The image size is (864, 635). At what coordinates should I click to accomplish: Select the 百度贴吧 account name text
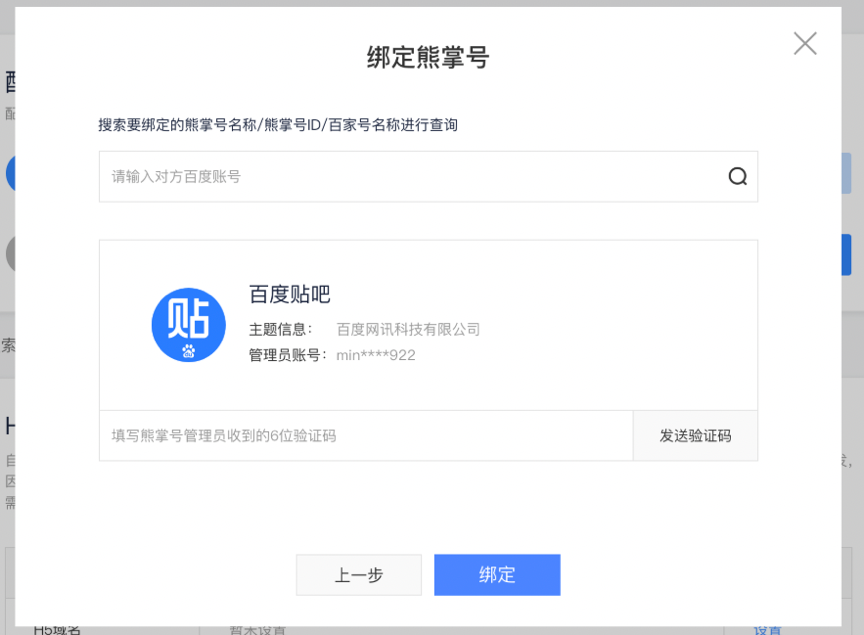coord(289,294)
